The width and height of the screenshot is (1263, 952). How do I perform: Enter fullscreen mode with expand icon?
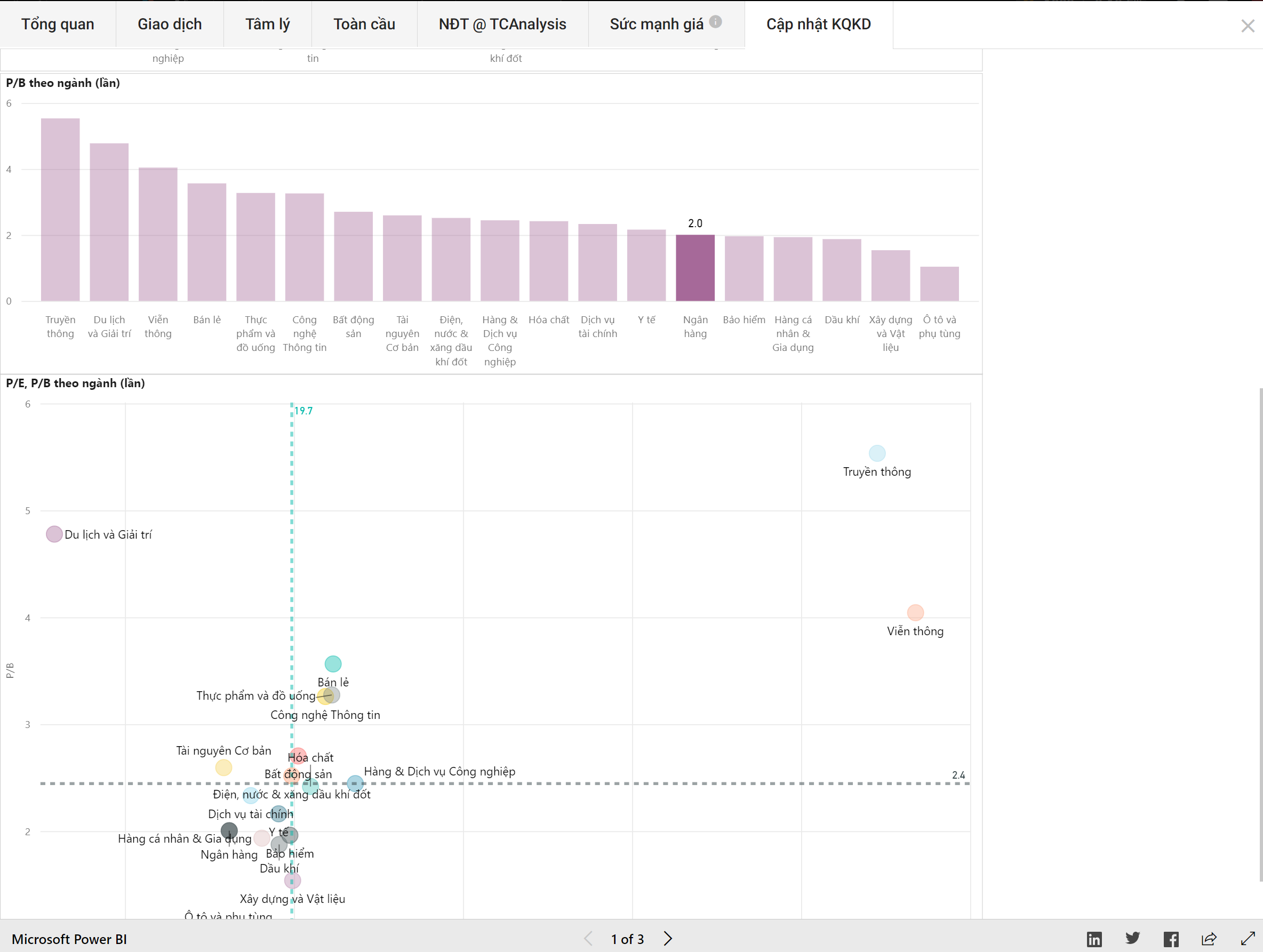[x=1248, y=938]
